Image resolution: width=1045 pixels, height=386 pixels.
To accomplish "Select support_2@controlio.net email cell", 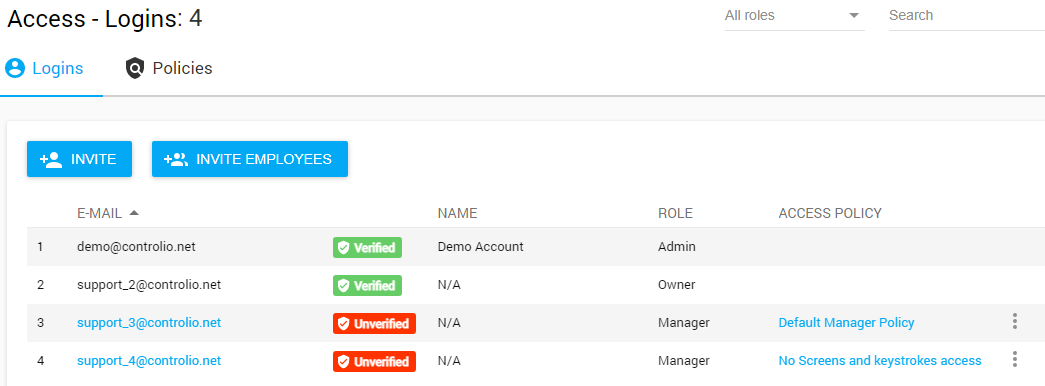I will [149, 285].
